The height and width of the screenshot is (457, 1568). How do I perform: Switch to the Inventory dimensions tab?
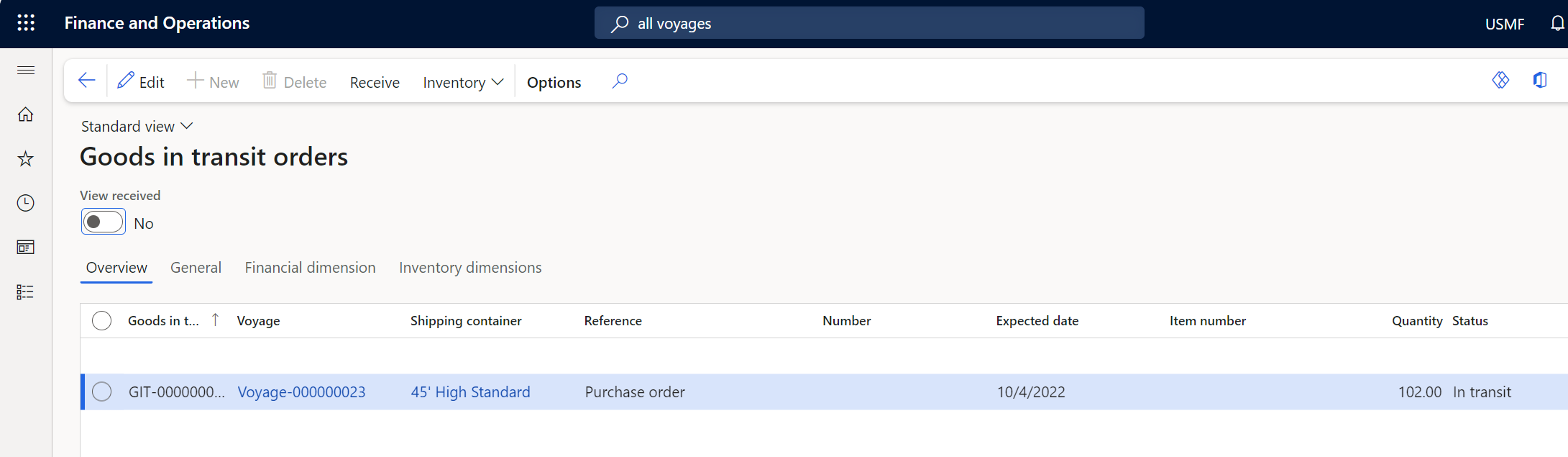coord(470,268)
